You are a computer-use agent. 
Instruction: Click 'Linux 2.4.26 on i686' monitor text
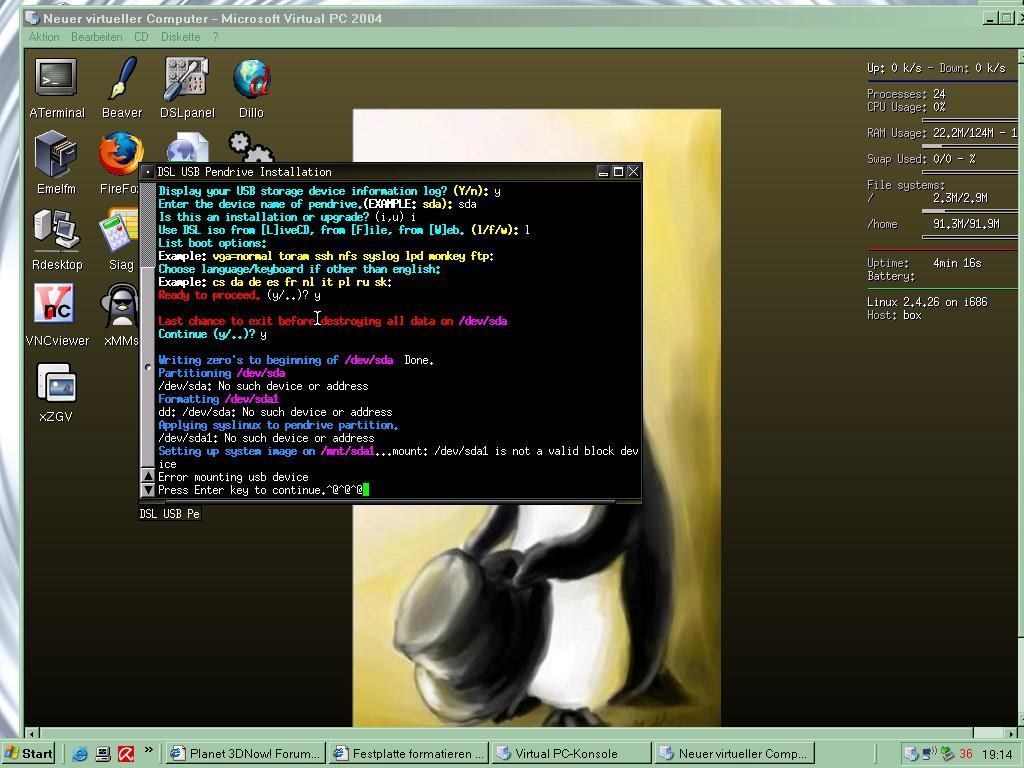click(x=927, y=302)
